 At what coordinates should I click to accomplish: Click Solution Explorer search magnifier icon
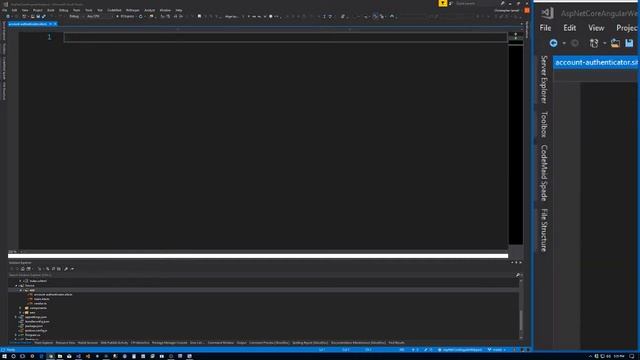click(518, 275)
